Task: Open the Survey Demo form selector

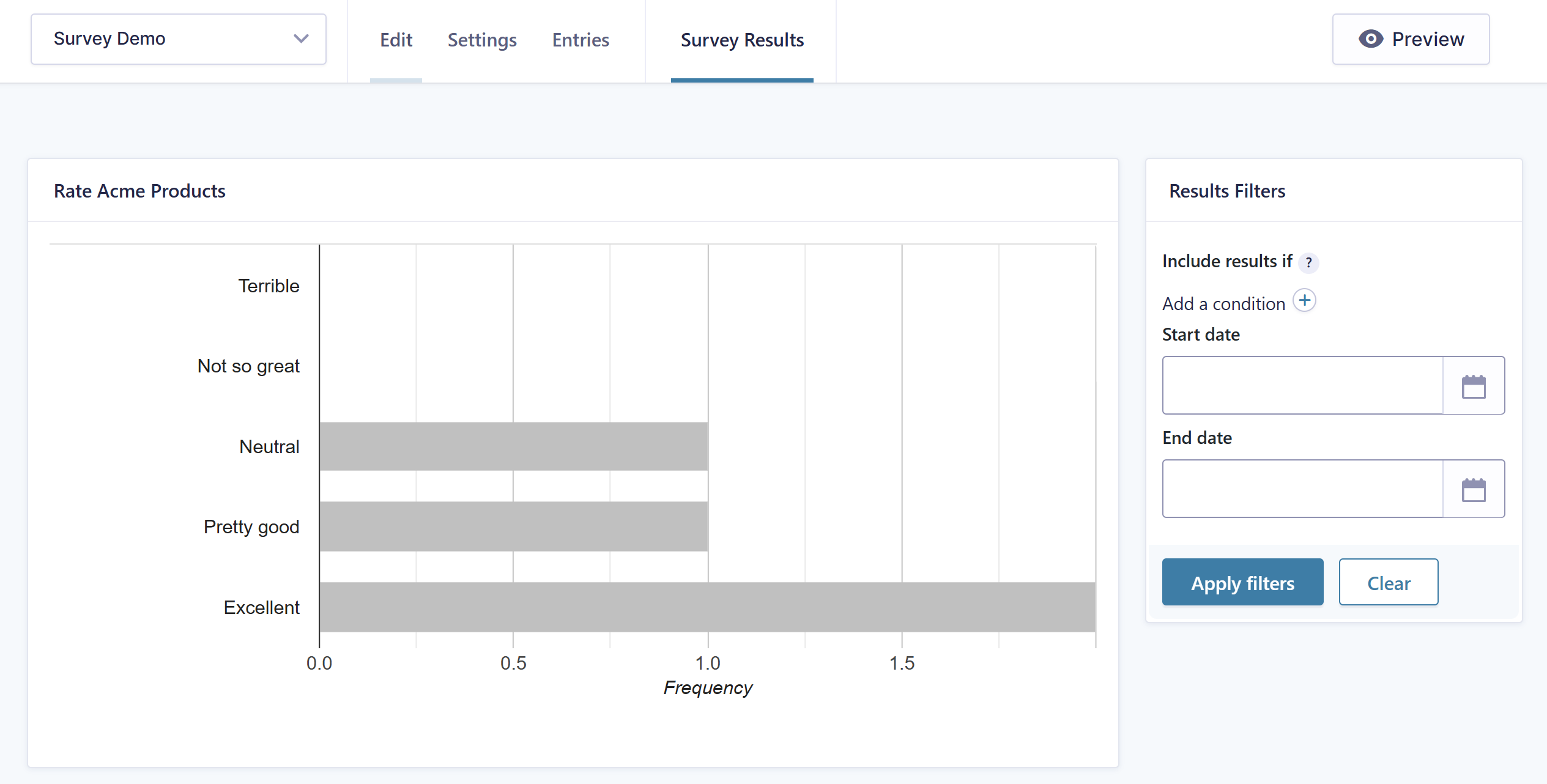Action: (177, 39)
